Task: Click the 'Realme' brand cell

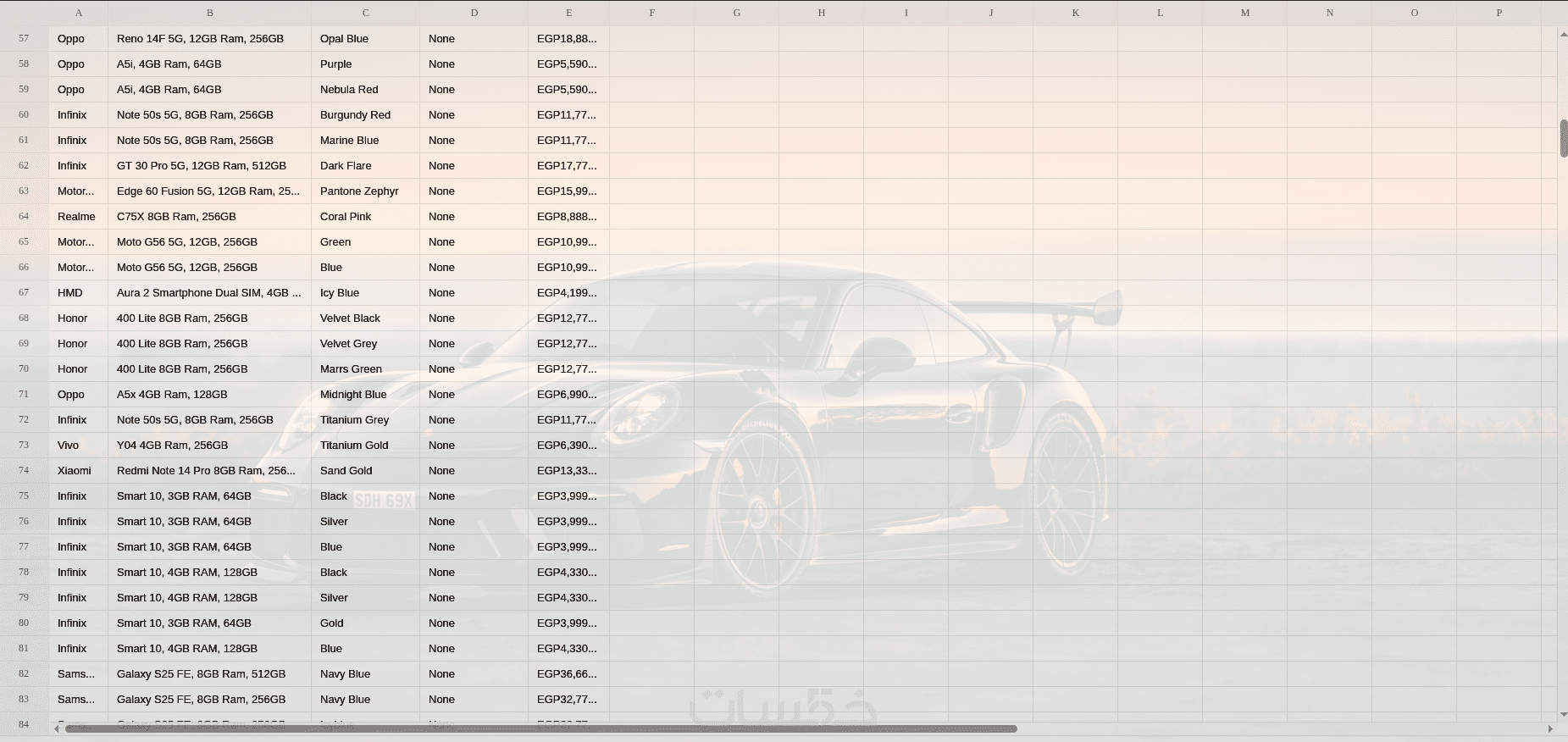Action: 79,216
